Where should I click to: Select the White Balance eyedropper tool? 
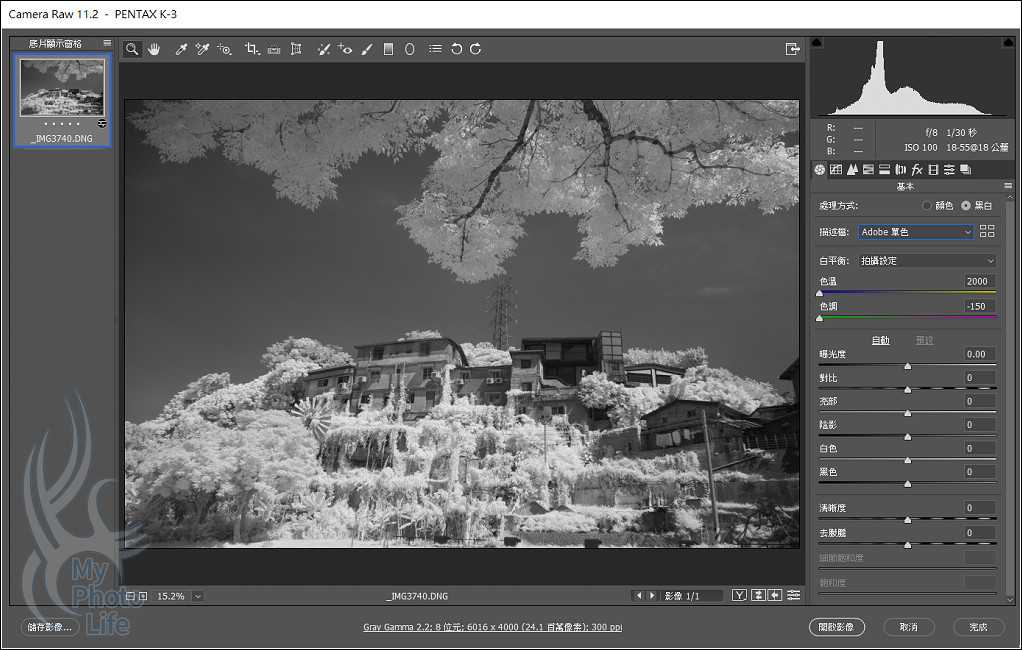(181, 49)
